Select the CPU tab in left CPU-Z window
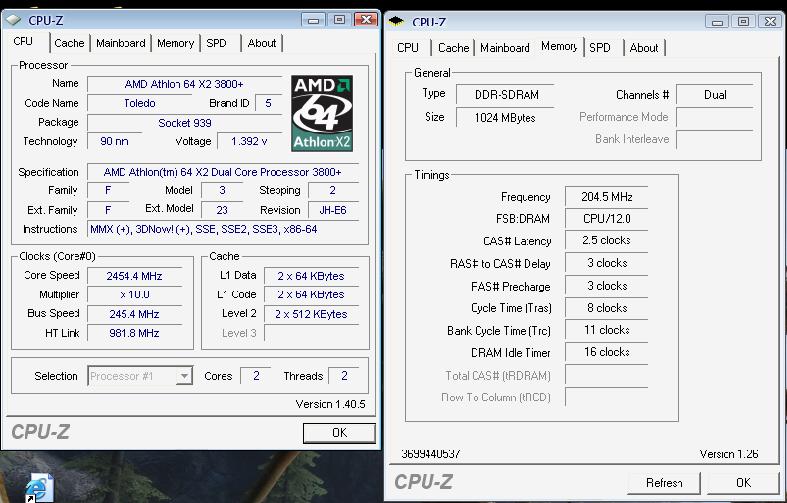 point(23,41)
